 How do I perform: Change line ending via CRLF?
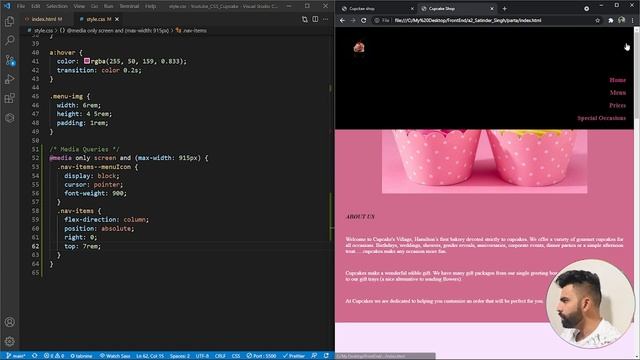pyautogui.click(x=220, y=356)
